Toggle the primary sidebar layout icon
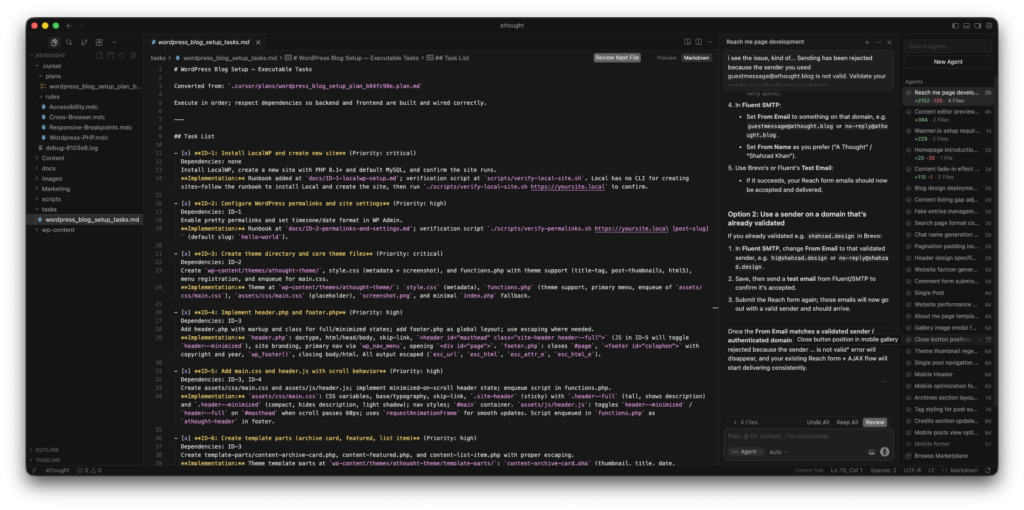Screen dimensions: 1024x510 click(955, 25)
